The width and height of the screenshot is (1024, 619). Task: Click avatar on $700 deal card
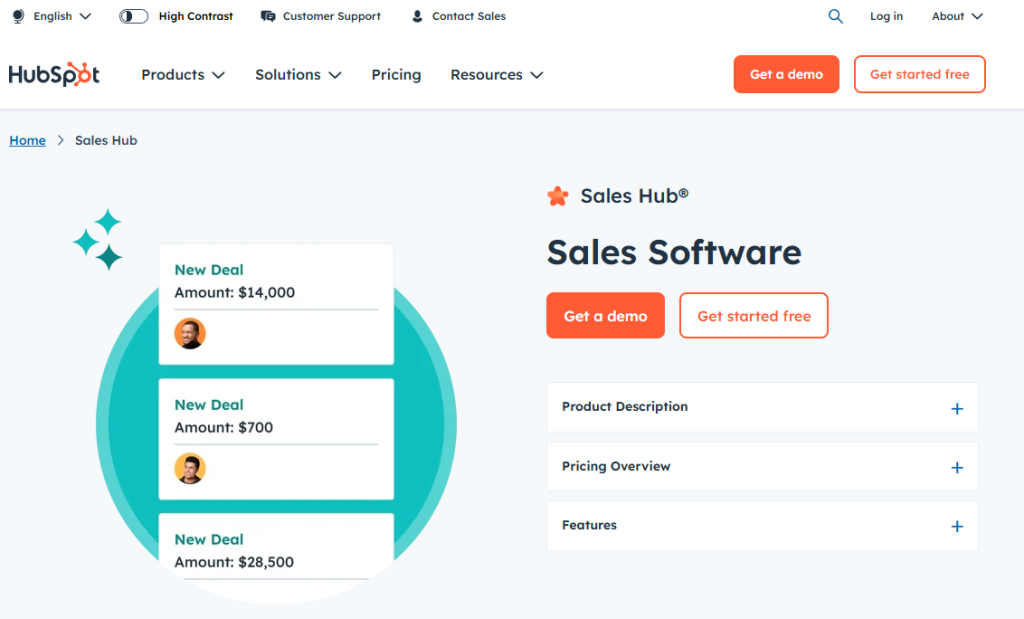pyautogui.click(x=190, y=468)
